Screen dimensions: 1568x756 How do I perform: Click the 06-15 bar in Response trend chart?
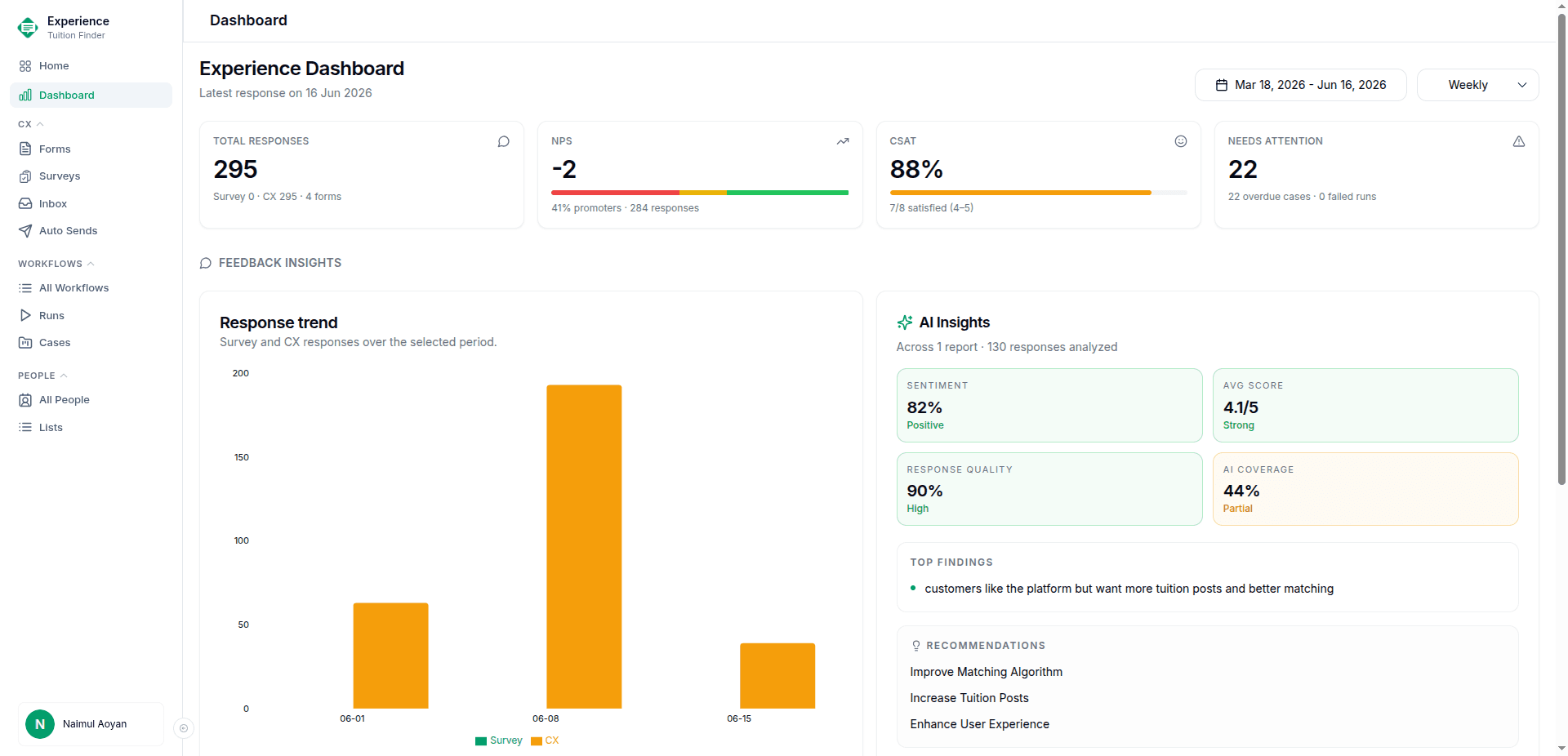(777, 676)
